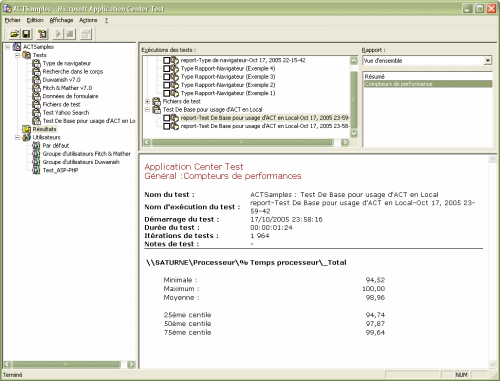Click the Open project toolbar icon
The image size is (500, 381).
pos(14,34)
